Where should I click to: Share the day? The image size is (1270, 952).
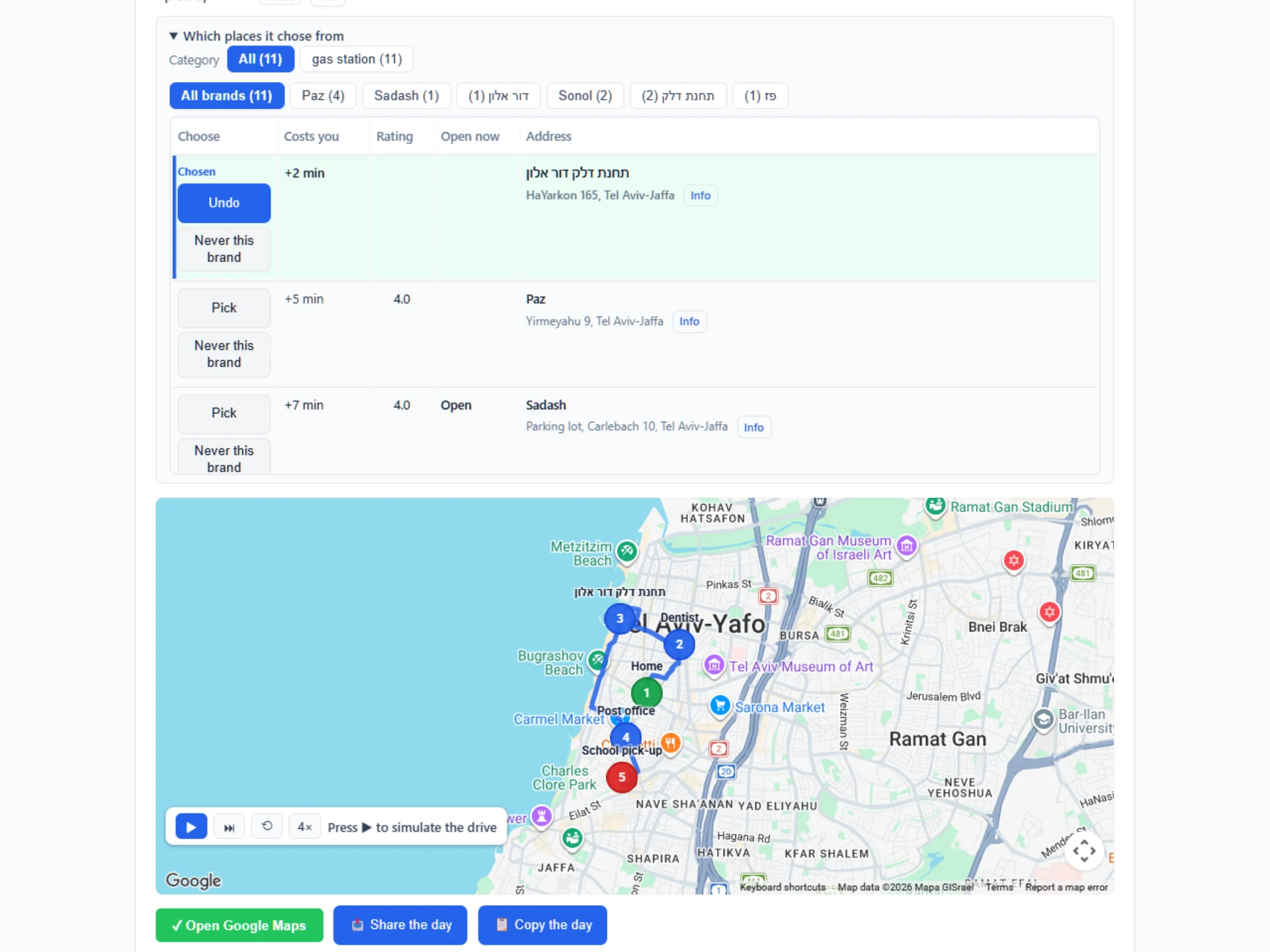400,926
